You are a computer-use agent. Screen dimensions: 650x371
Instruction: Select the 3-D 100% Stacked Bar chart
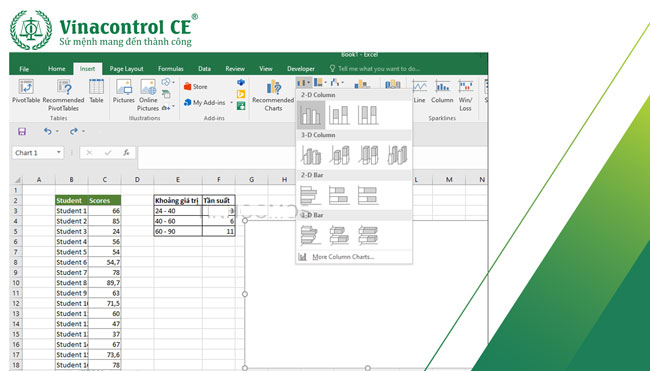coord(368,235)
